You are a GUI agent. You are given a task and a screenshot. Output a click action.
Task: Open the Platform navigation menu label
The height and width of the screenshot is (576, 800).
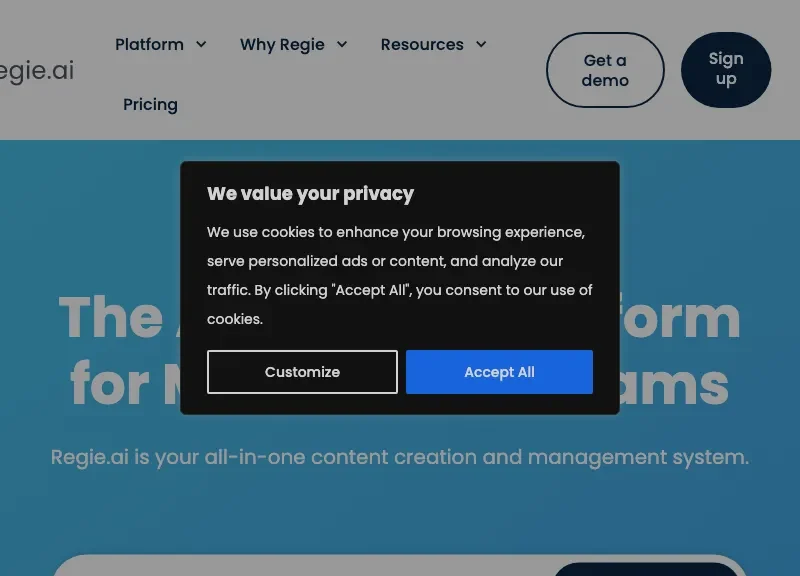149,44
